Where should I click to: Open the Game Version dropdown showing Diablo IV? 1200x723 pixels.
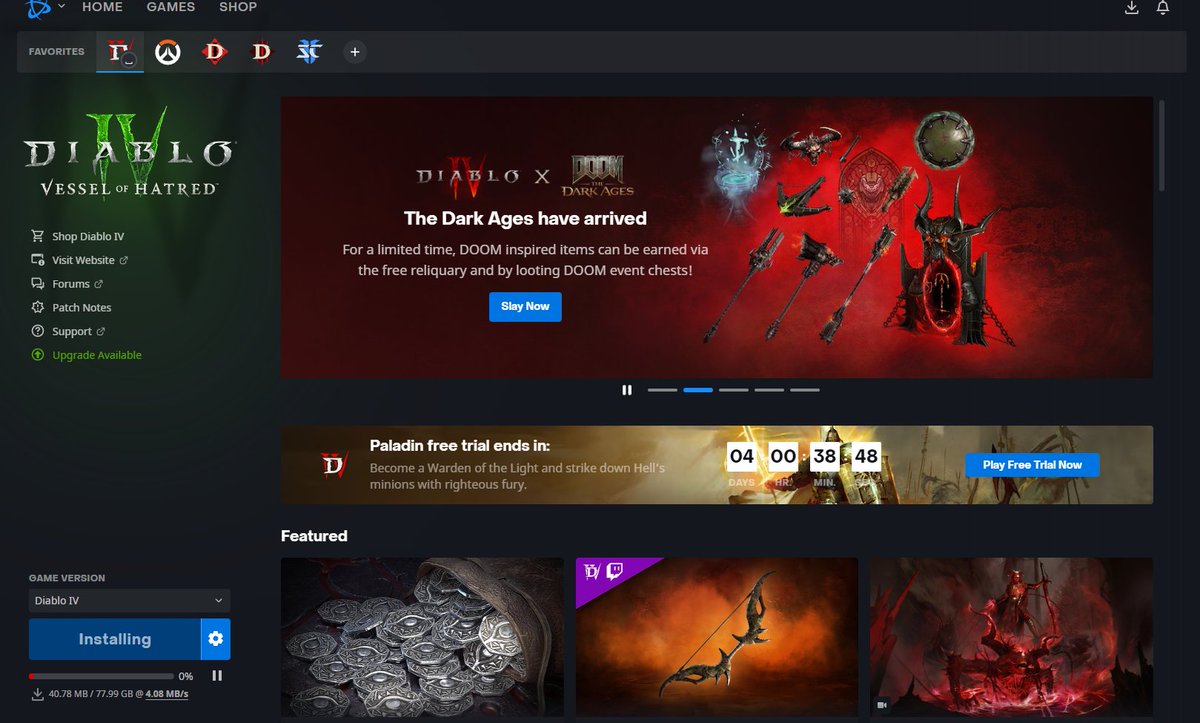(x=129, y=600)
